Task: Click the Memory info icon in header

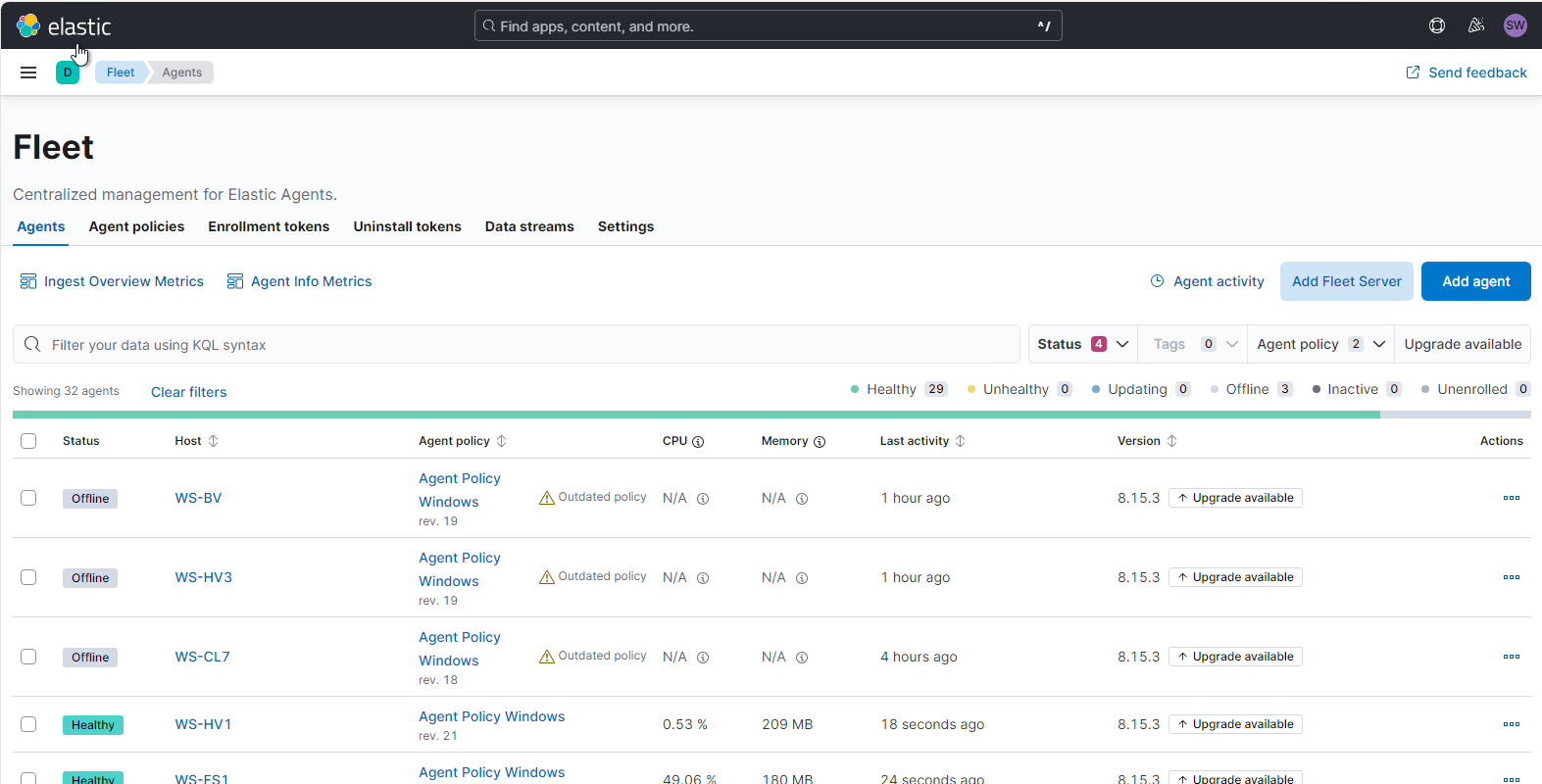Action: pos(820,442)
